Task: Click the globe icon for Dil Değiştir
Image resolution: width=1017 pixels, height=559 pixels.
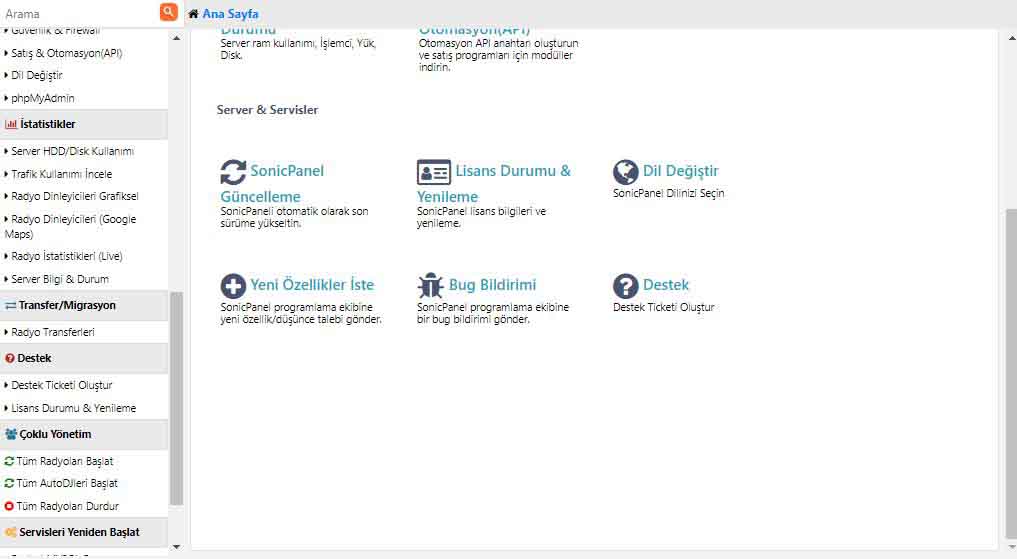Action: point(625,172)
